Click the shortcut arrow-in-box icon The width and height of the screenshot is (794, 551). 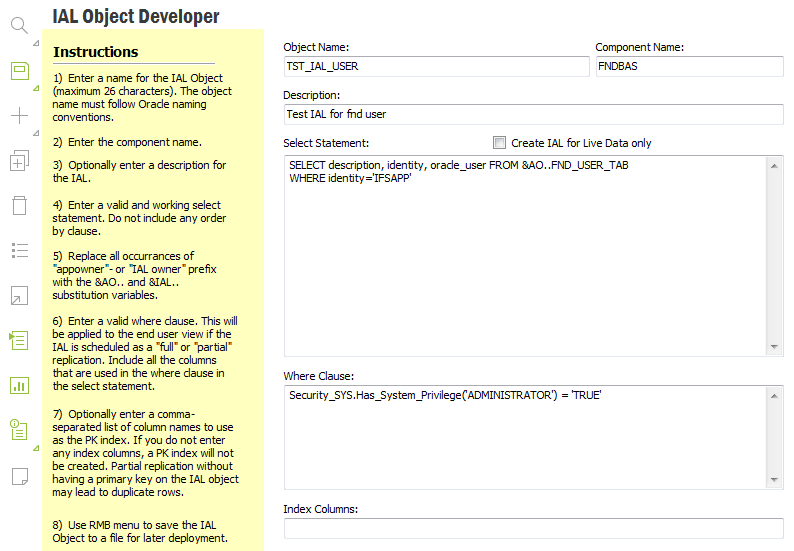tap(19, 295)
